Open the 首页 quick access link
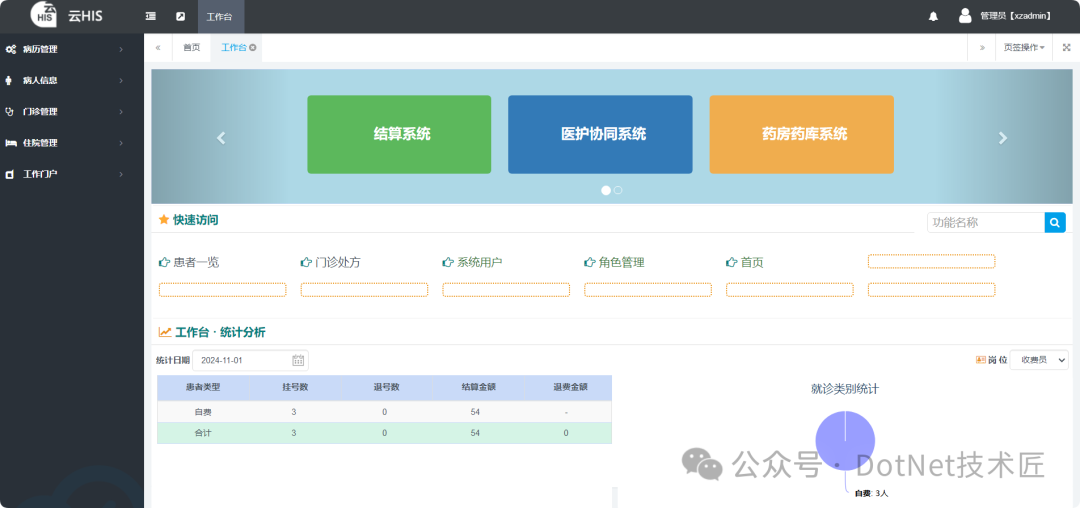This screenshot has width=1080, height=508. [751, 262]
